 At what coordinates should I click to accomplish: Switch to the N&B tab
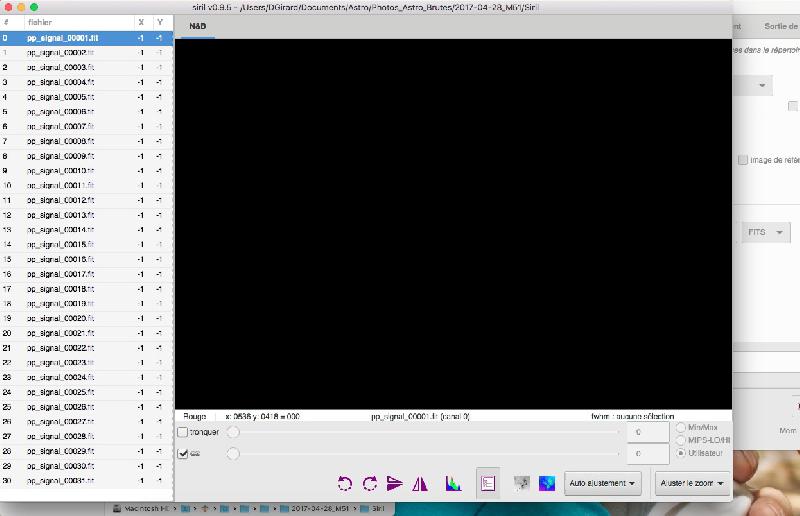pos(197,26)
